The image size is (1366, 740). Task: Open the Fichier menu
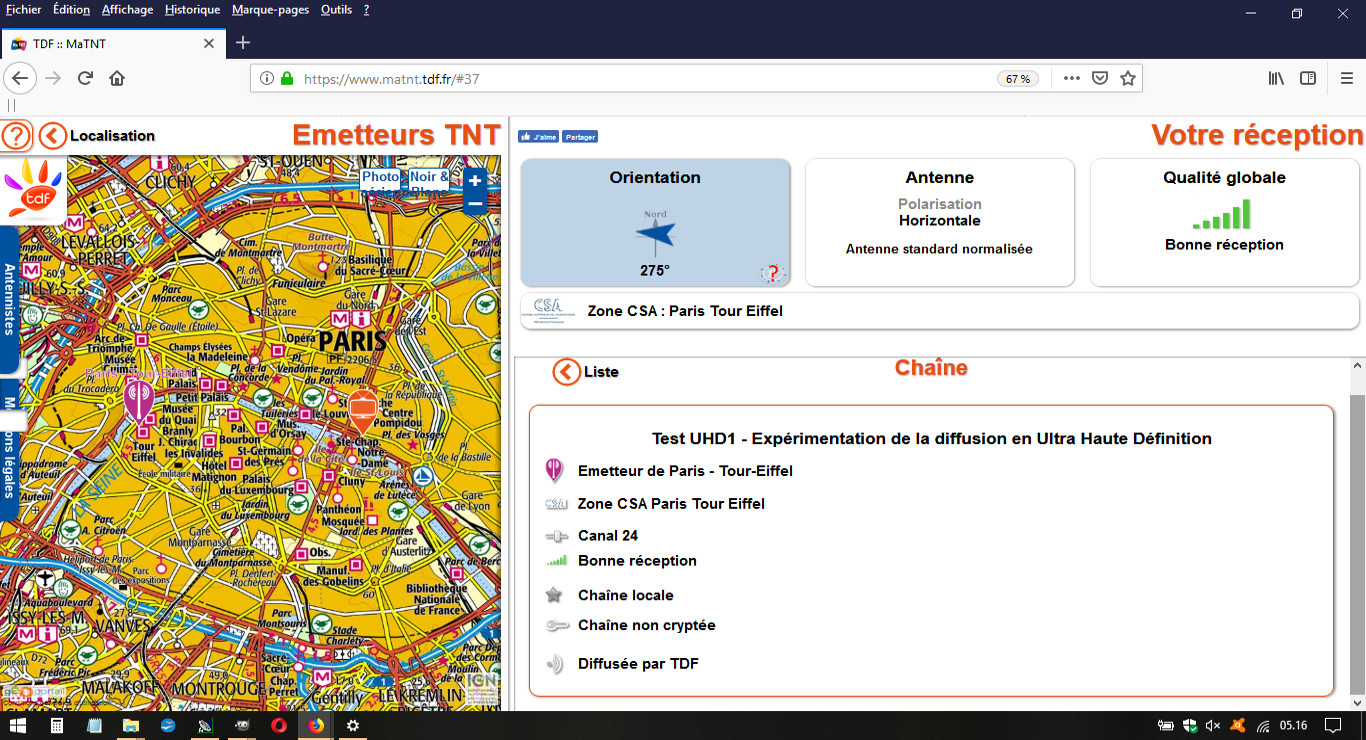click(x=24, y=10)
